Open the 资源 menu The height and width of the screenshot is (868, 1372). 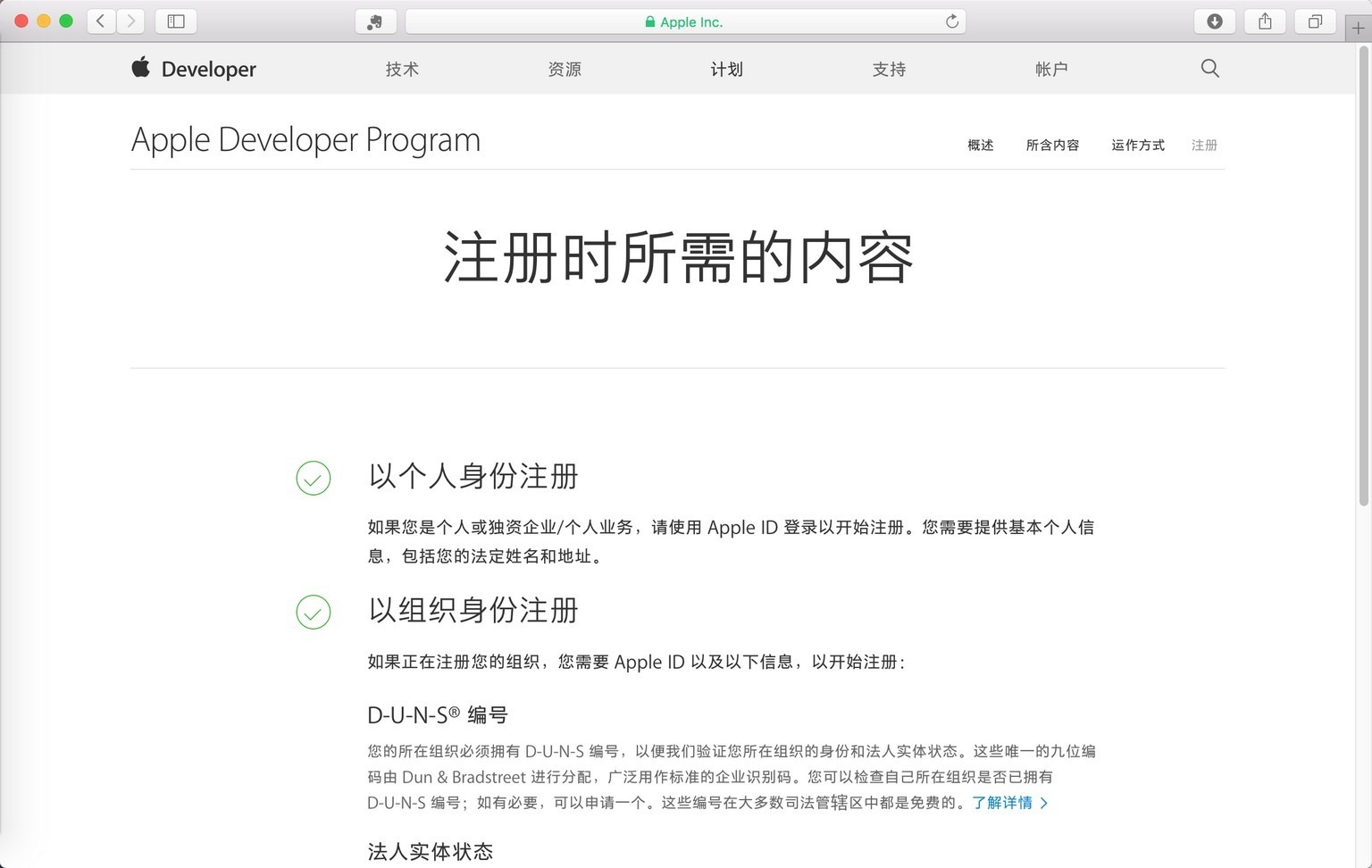pyautogui.click(x=565, y=70)
